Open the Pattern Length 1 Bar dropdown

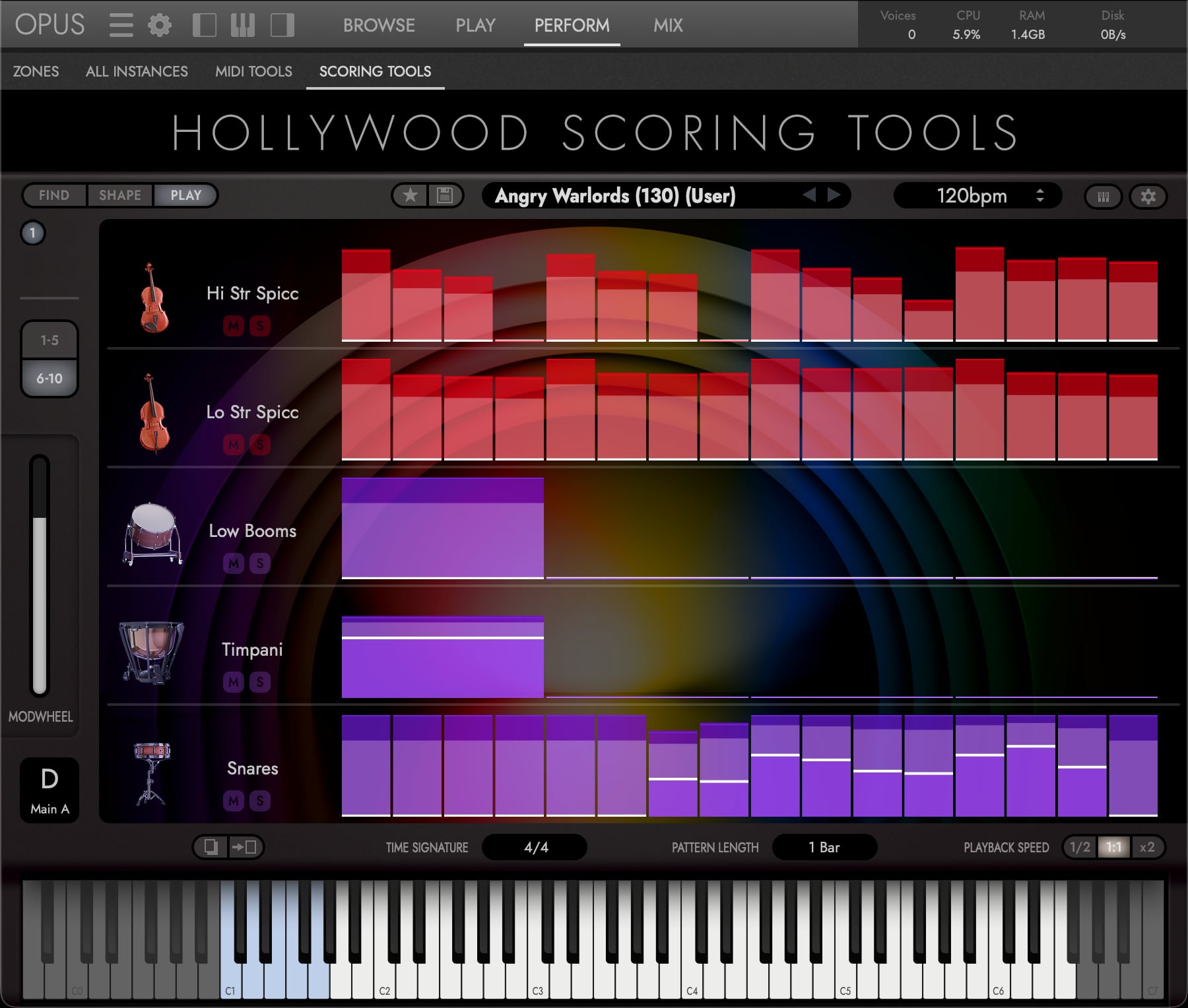coord(824,847)
